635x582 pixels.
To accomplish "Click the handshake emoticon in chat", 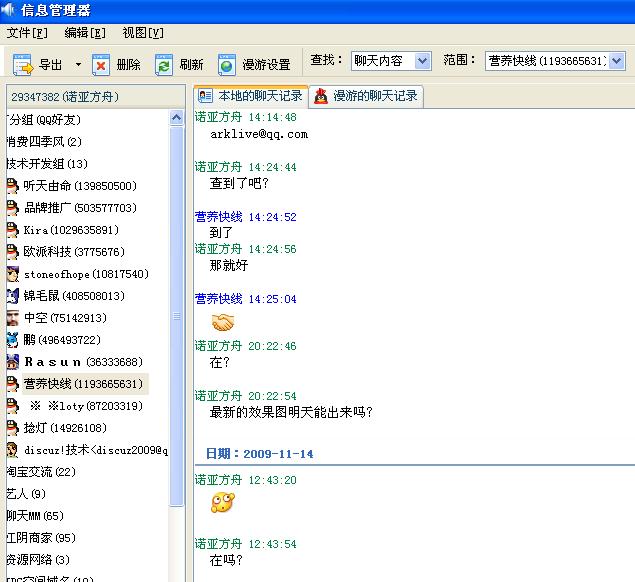I will pyautogui.click(x=223, y=323).
